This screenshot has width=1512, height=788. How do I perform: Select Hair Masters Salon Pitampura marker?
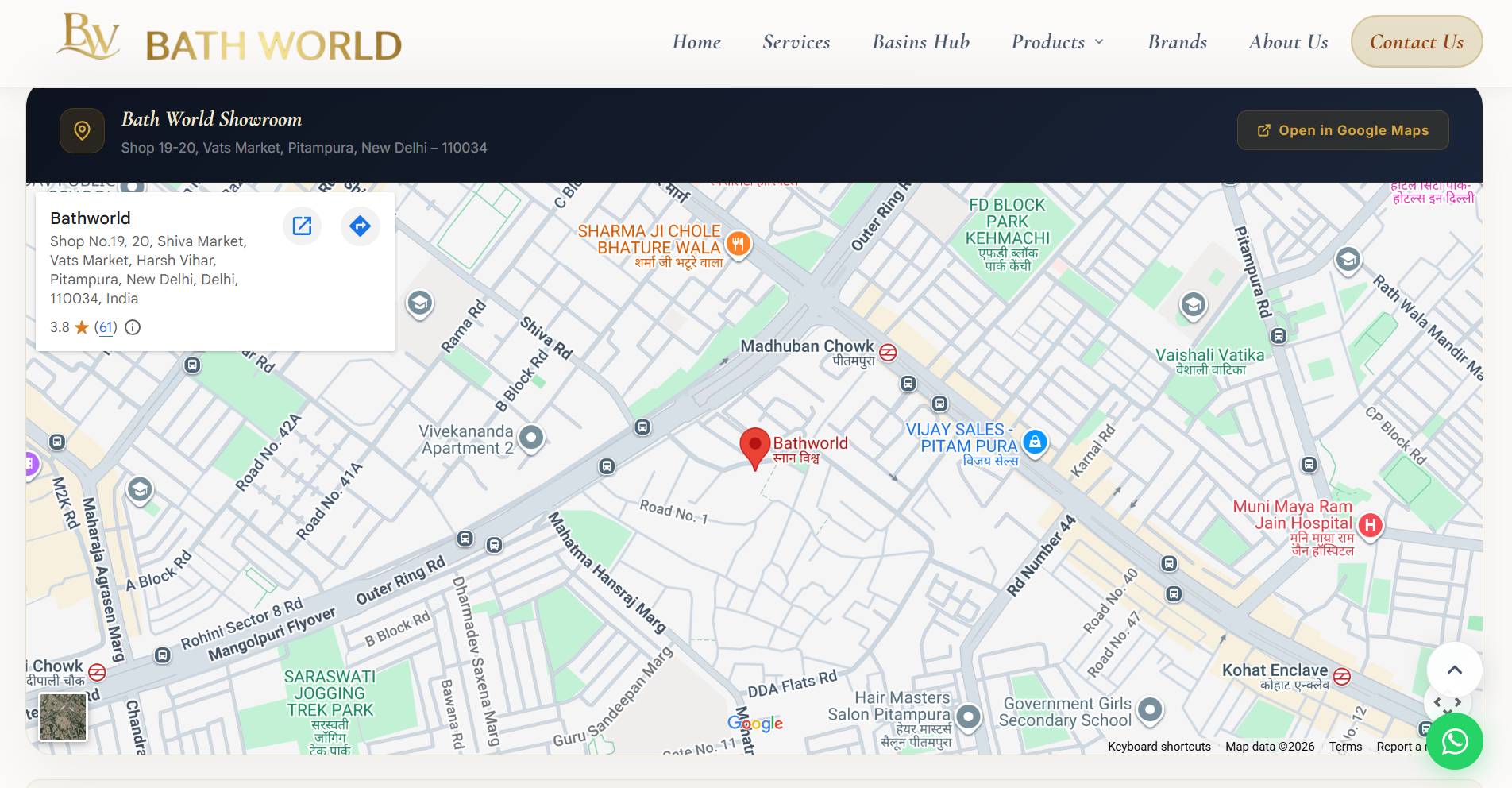click(x=968, y=717)
